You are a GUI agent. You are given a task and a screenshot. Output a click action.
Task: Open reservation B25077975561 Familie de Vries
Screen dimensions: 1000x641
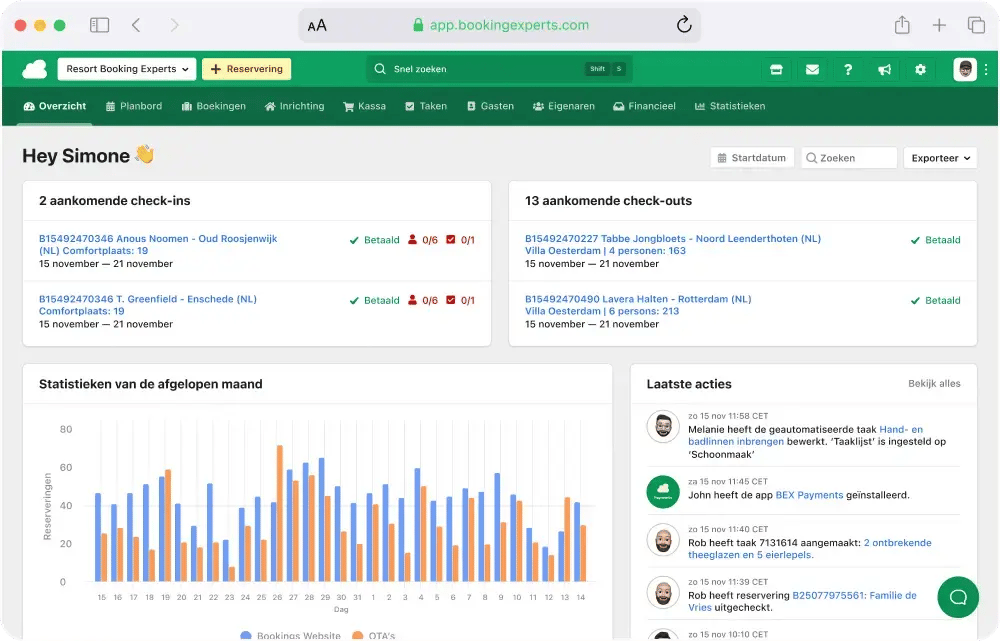pos(802,601)
